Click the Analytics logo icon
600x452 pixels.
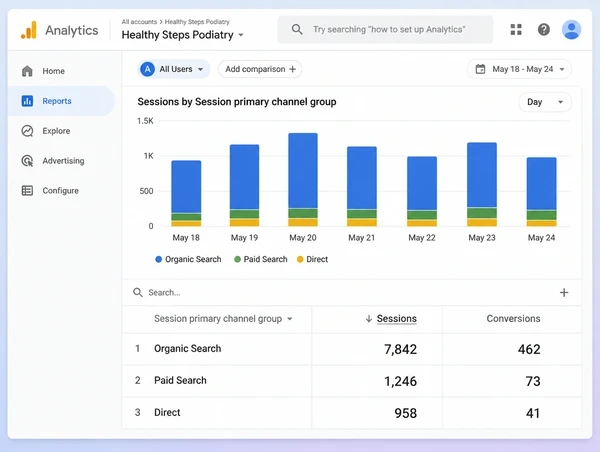click(29, 30)
